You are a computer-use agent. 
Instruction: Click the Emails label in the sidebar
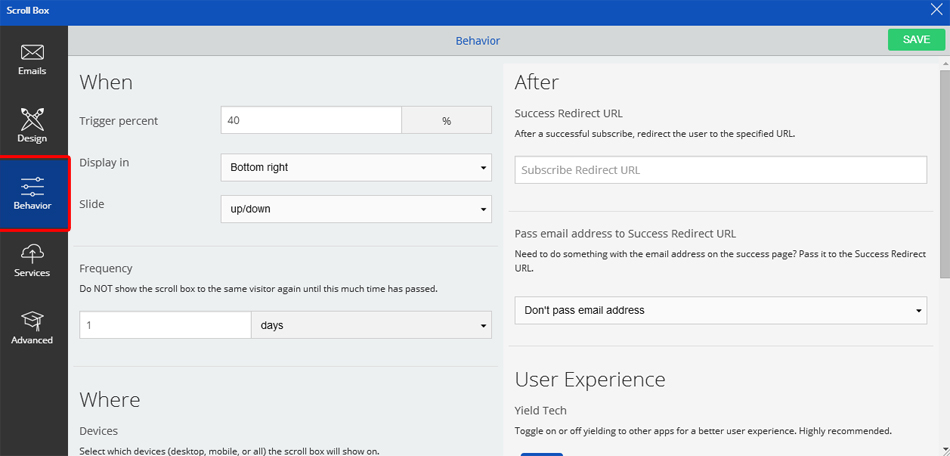(32, 72)
